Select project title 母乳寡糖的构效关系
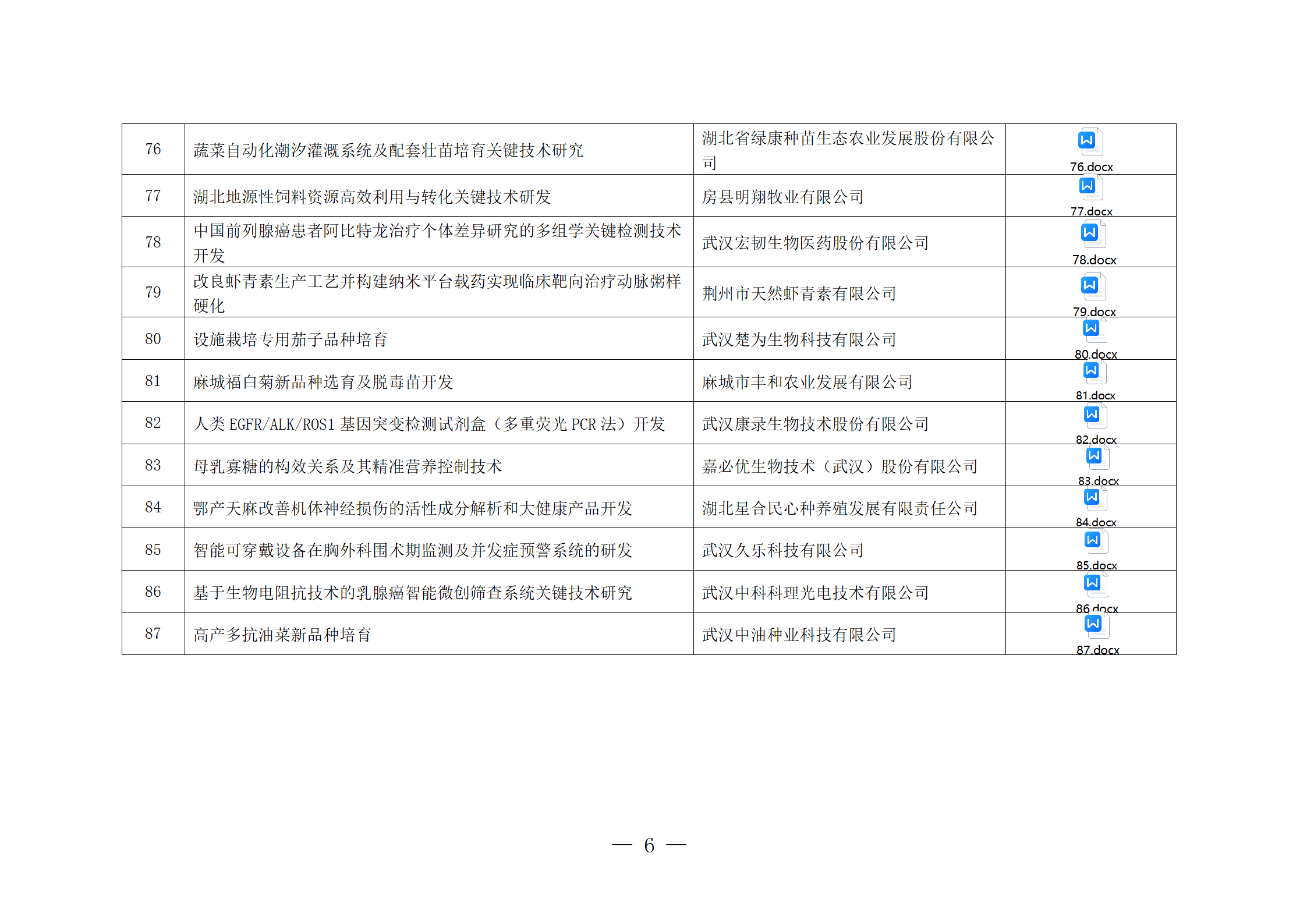Image resolution: width=1307 pixels, height=924 pixels. (x=348, y=466)
